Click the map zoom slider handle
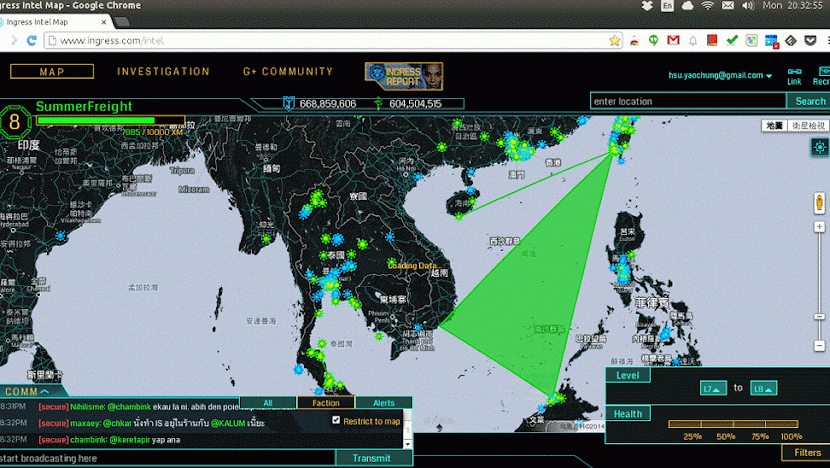 coord(819,317)
